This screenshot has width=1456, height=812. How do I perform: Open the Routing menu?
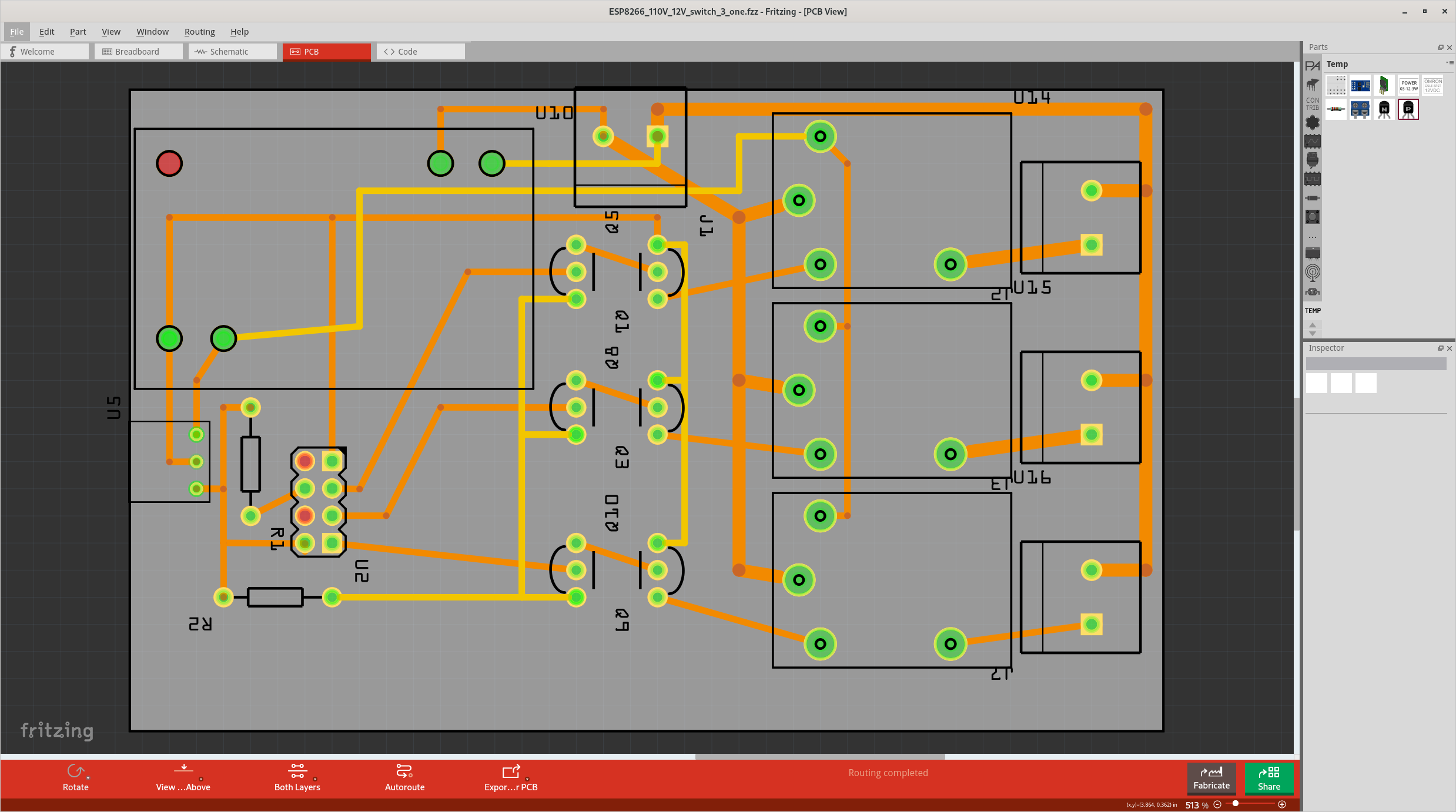pos(199,32)
